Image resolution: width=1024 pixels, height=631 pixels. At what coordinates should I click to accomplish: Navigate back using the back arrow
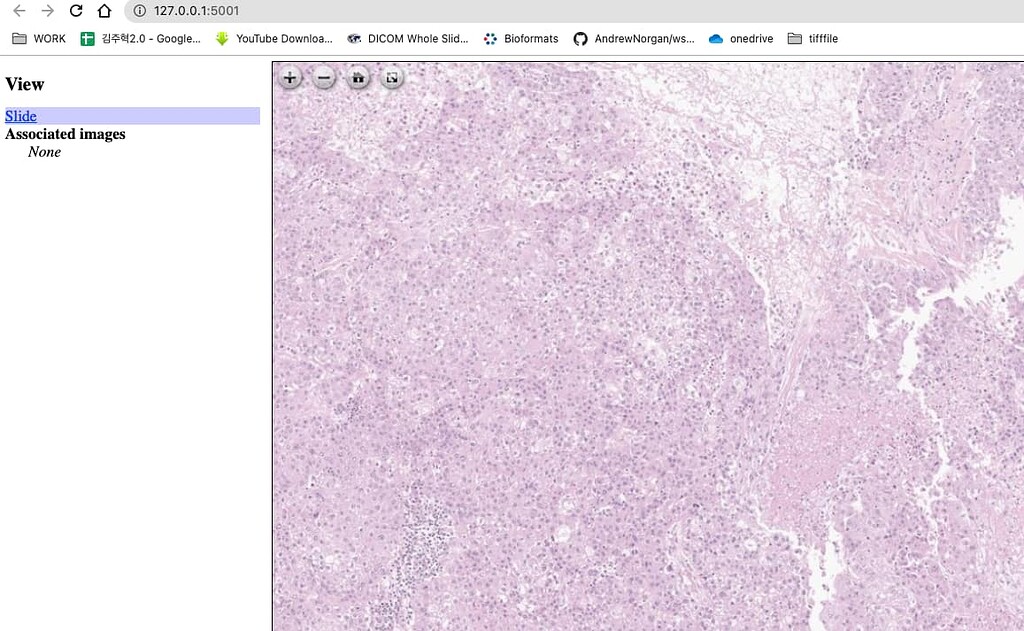tap(18, 10)
